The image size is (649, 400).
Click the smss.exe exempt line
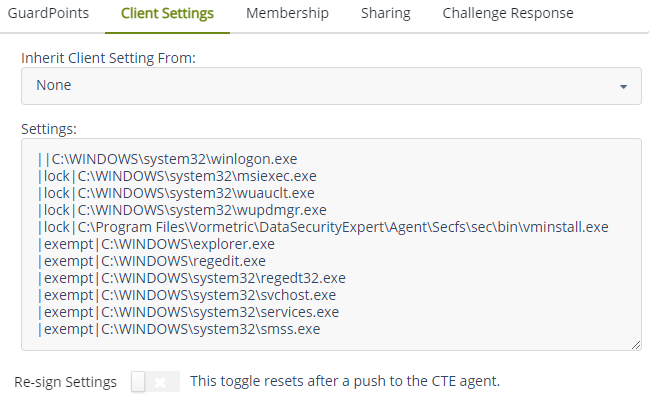click(179, 329)
